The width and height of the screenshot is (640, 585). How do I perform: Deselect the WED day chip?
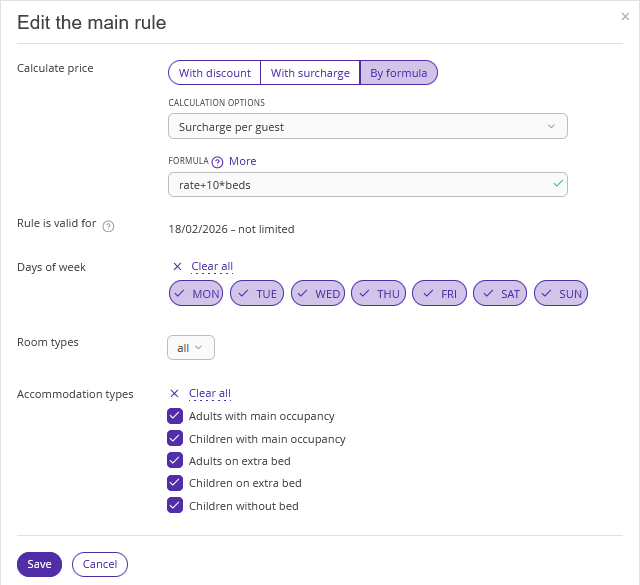(x=318, y=294)
